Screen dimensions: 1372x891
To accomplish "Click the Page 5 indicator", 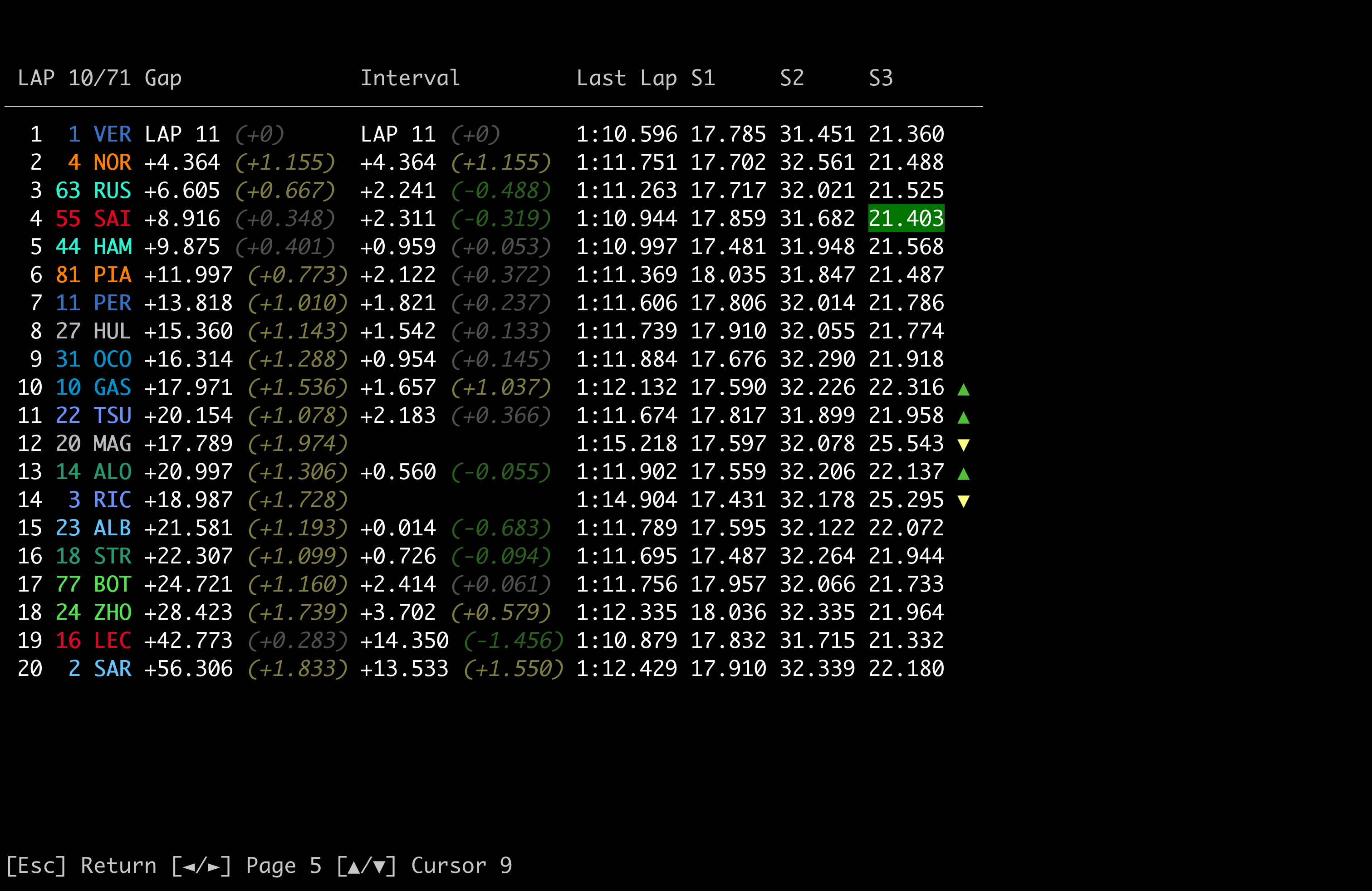I will tap(283, 866).
